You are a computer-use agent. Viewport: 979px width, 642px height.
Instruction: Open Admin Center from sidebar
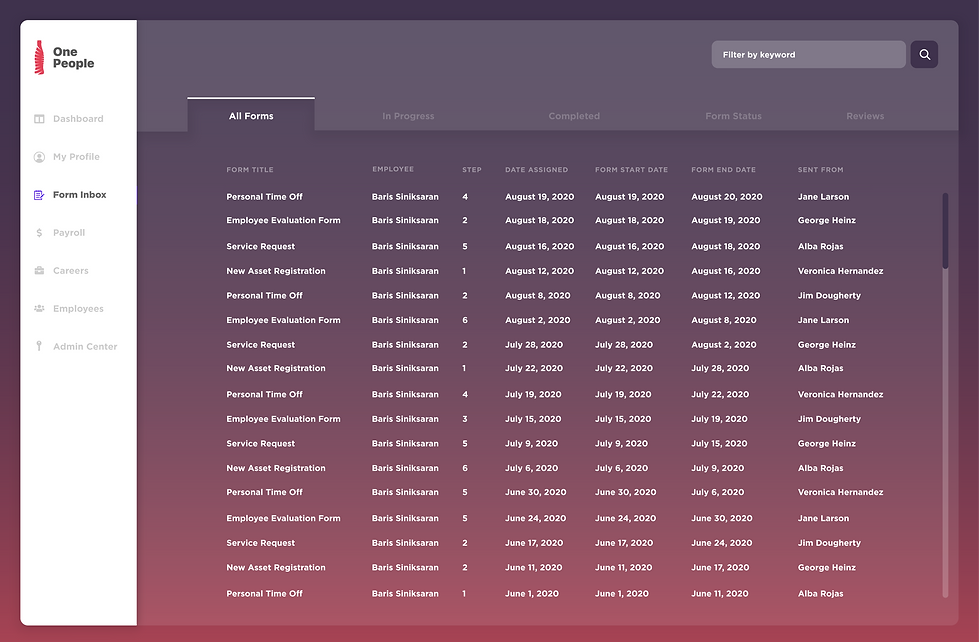pyautogui.click(x=85, y=347)
